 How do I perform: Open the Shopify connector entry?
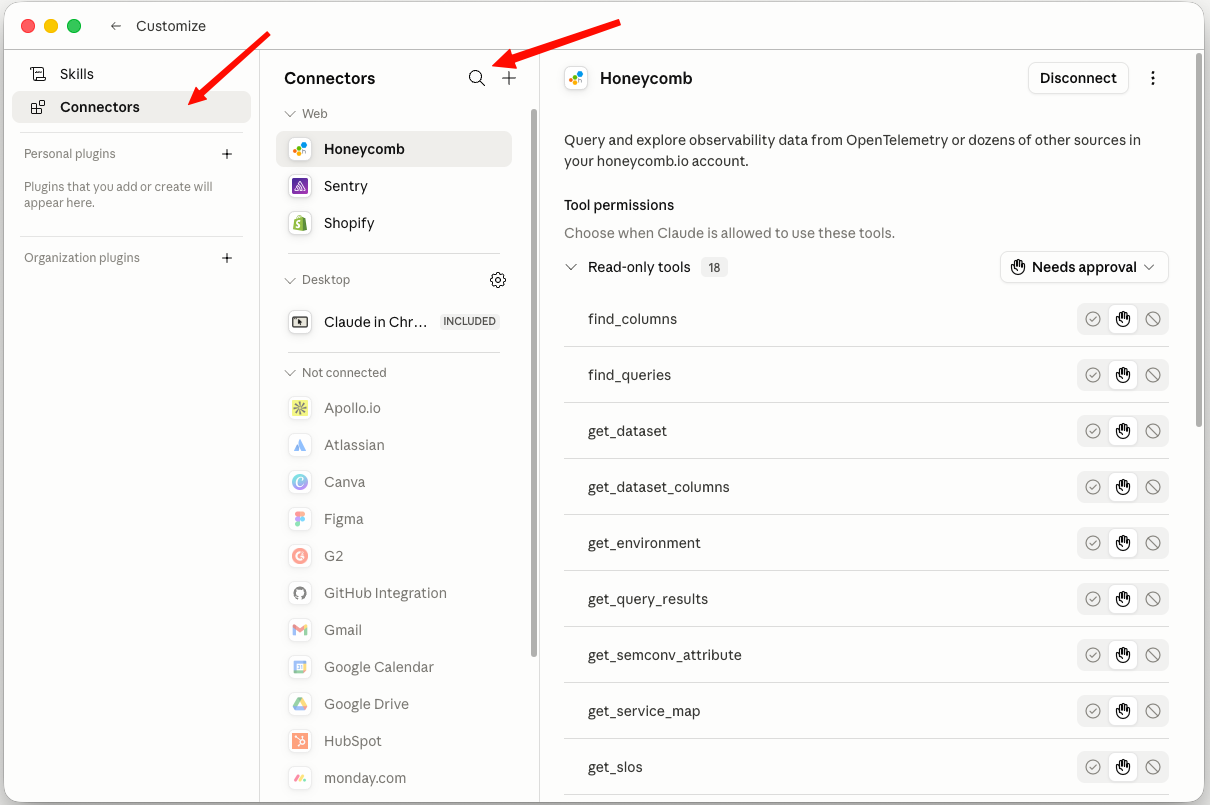click(x=394, y=223)
